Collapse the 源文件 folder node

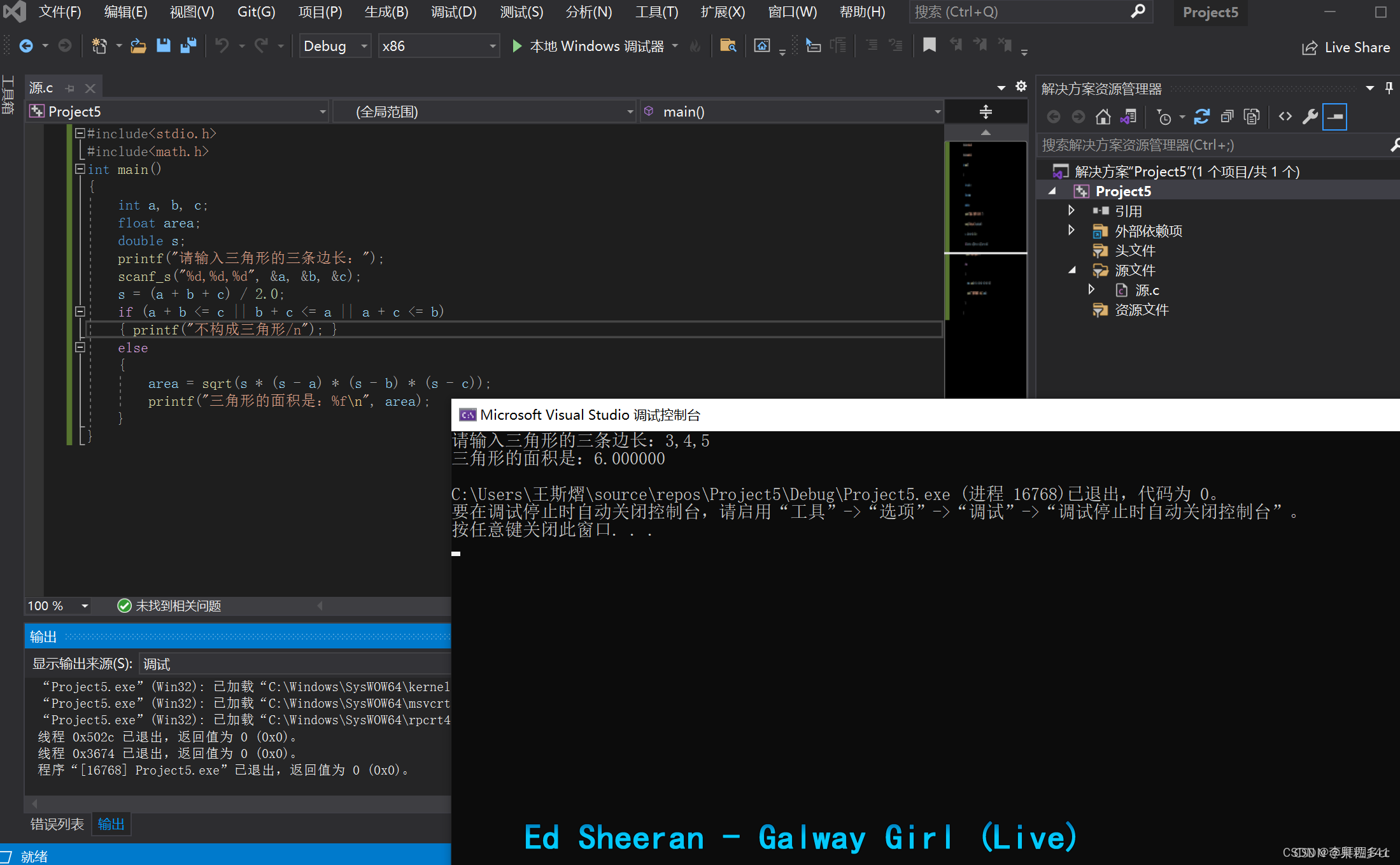1072,270
